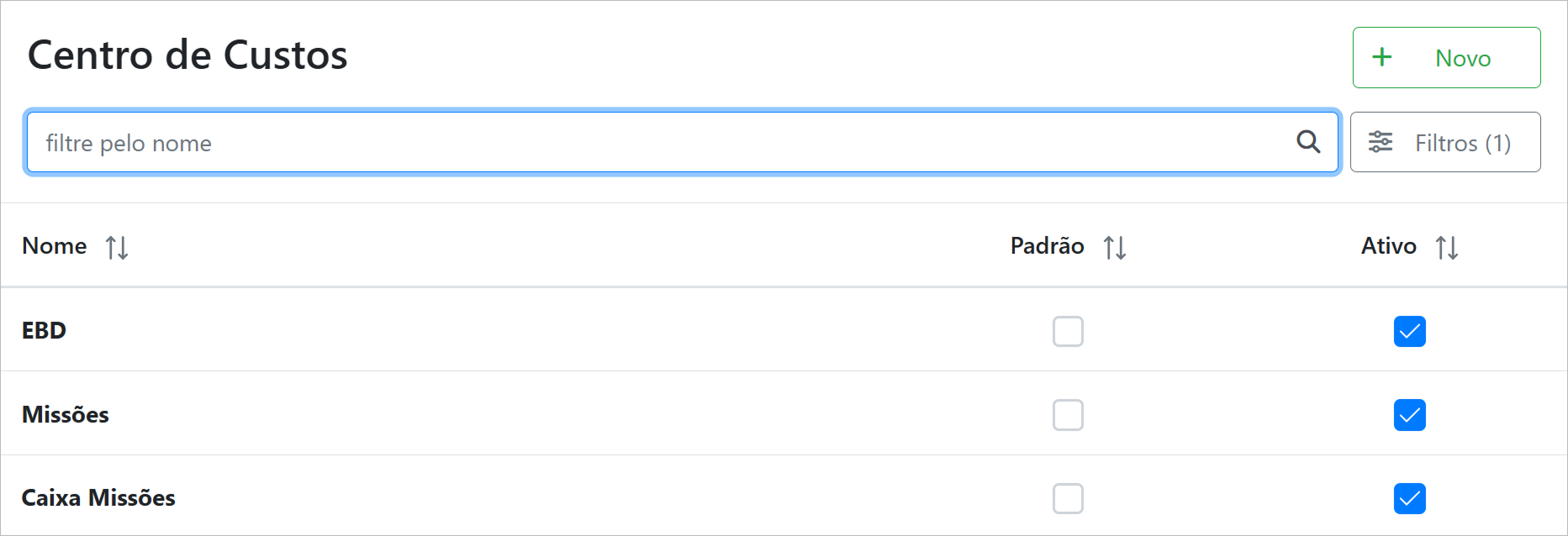This screenshot has width=1568, height=536.
Task: Deactivate the Missões cost center checkbox
Action: [1409, 415]
